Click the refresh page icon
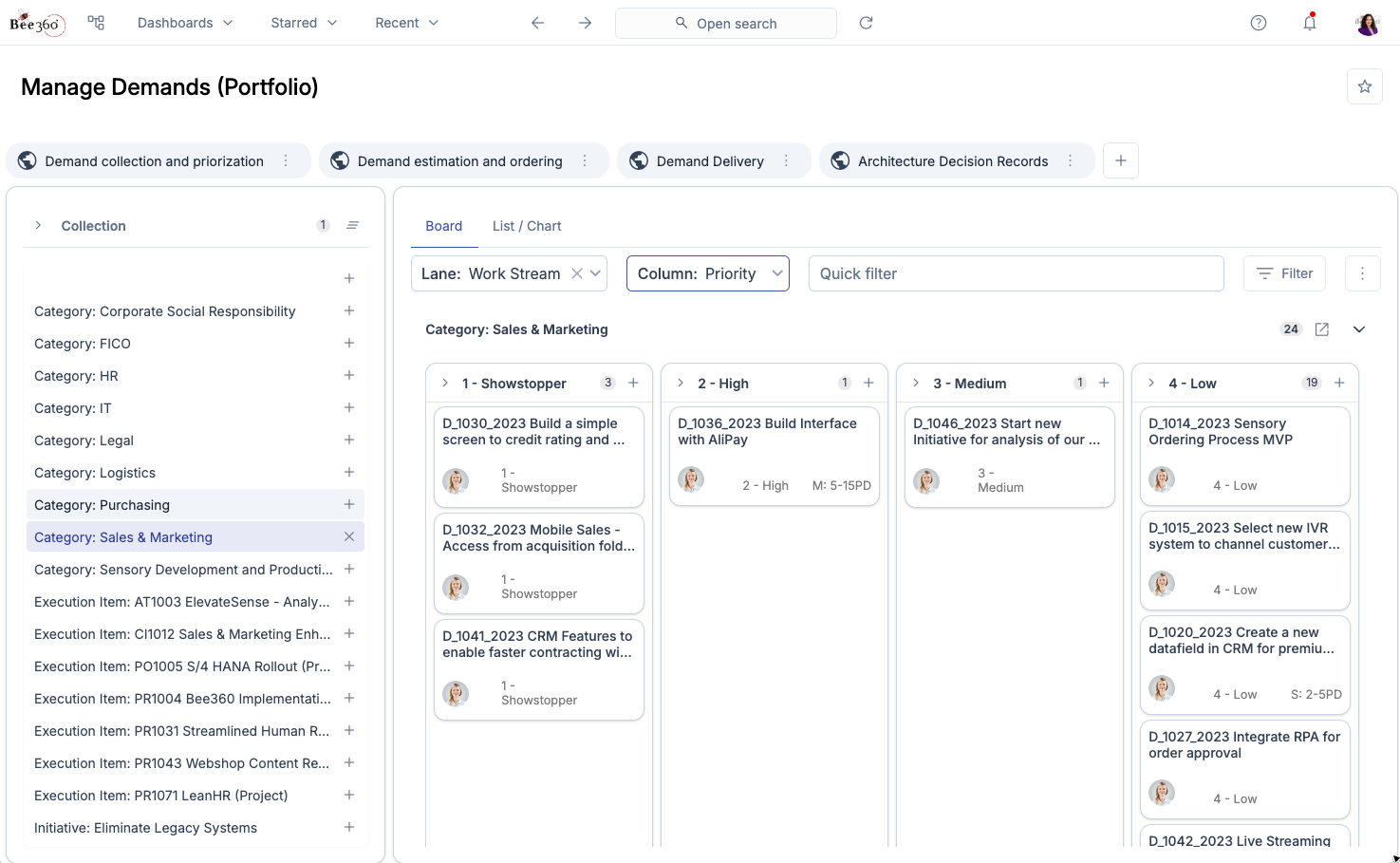 (866, 23)
